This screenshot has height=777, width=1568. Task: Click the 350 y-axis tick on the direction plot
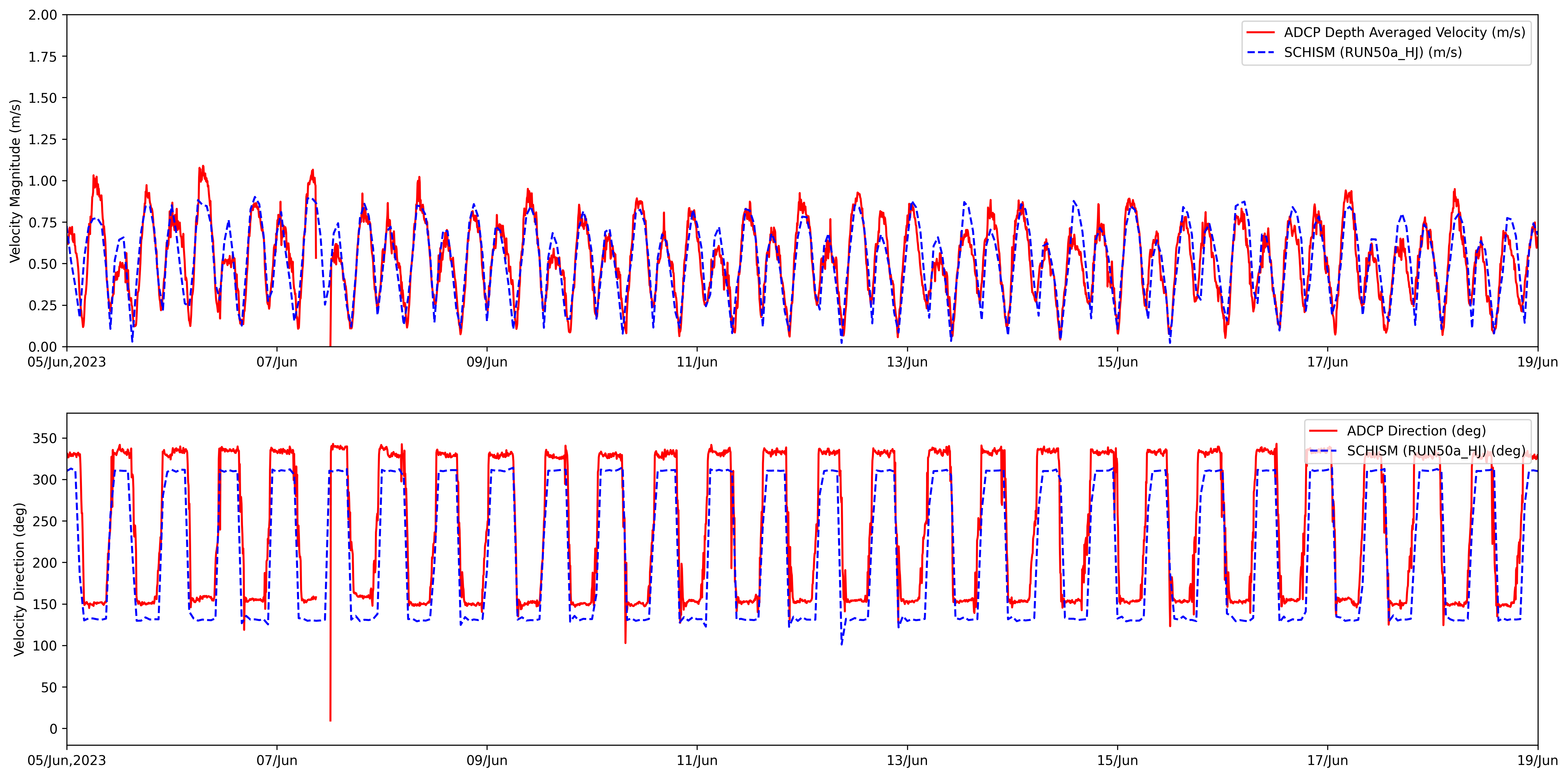pos(44,439)
